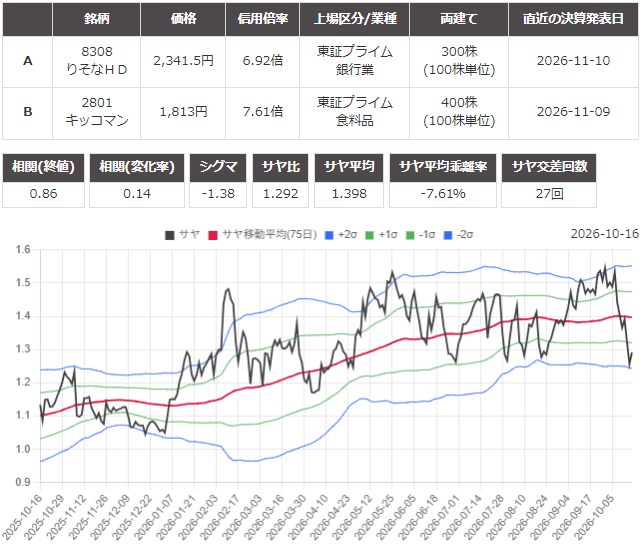Click the 300株 (100株単位) cell

pyautogui.click(x=459, y=61)
